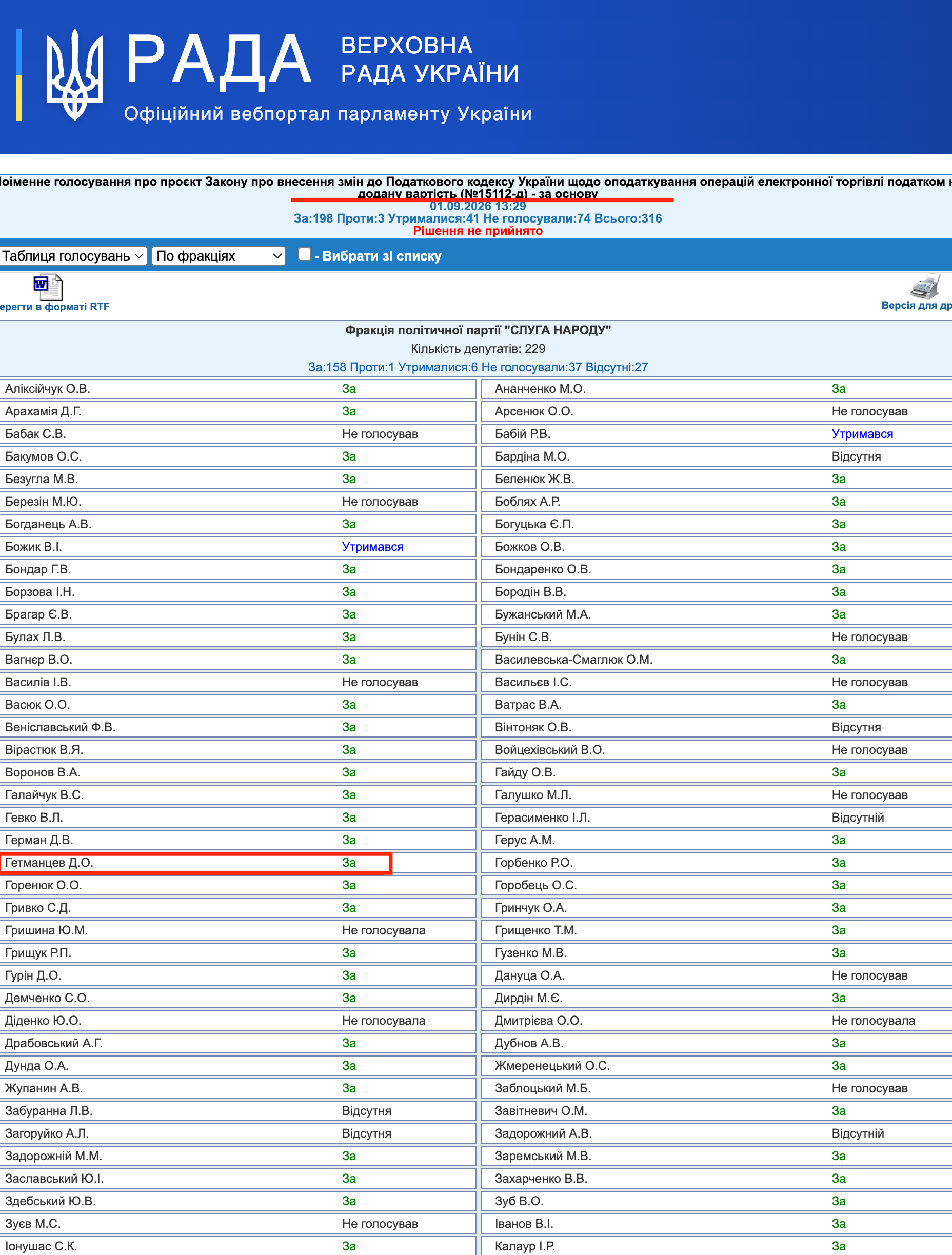Click 'Кількість депутатів: 229' text
This screenshot has width=952, height=1255.
tap(478, 348)
